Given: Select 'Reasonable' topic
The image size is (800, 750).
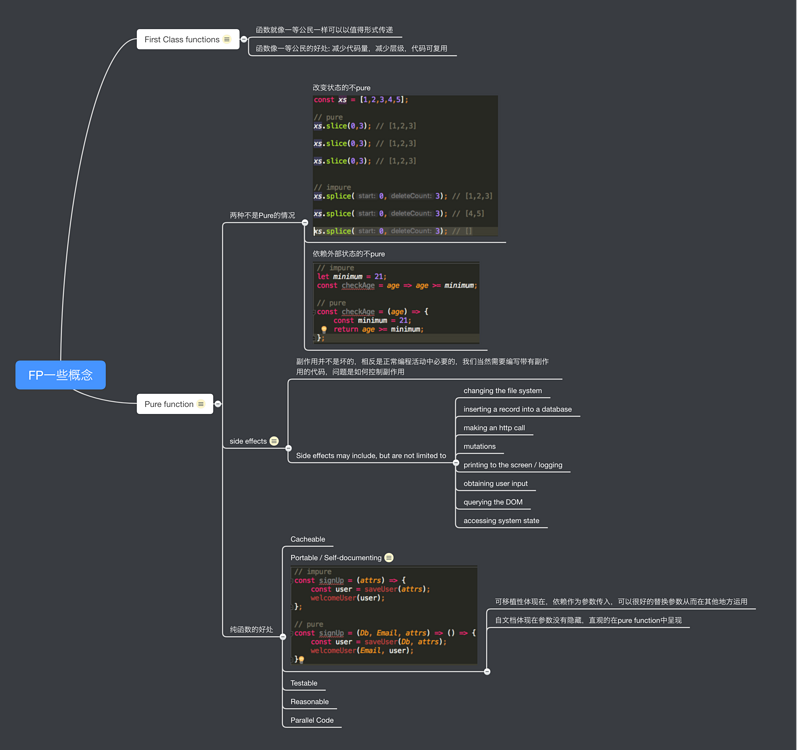Looking at the screenshot, I should (309, 702).
